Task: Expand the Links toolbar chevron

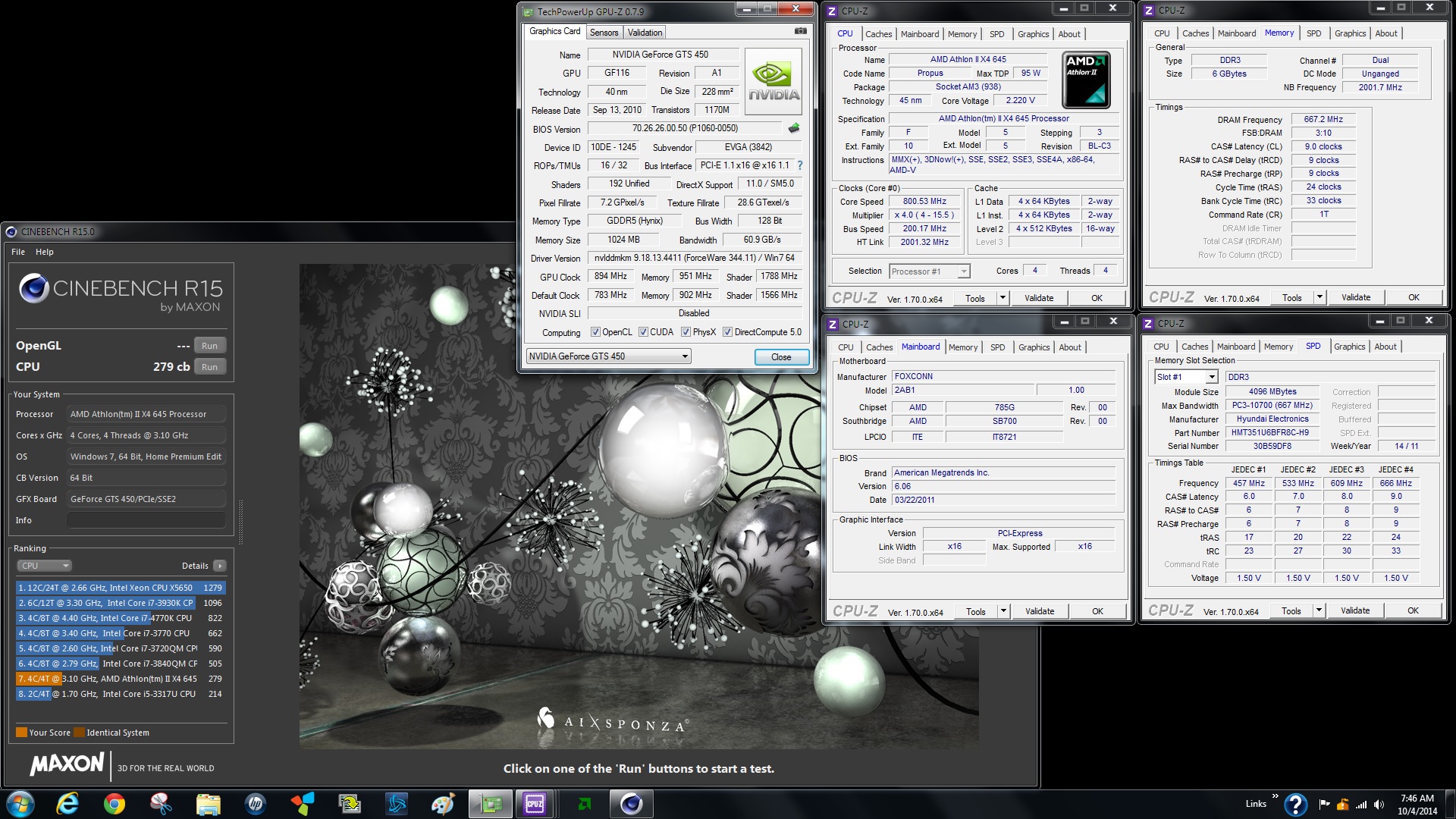Action: tap(1275, 796)
